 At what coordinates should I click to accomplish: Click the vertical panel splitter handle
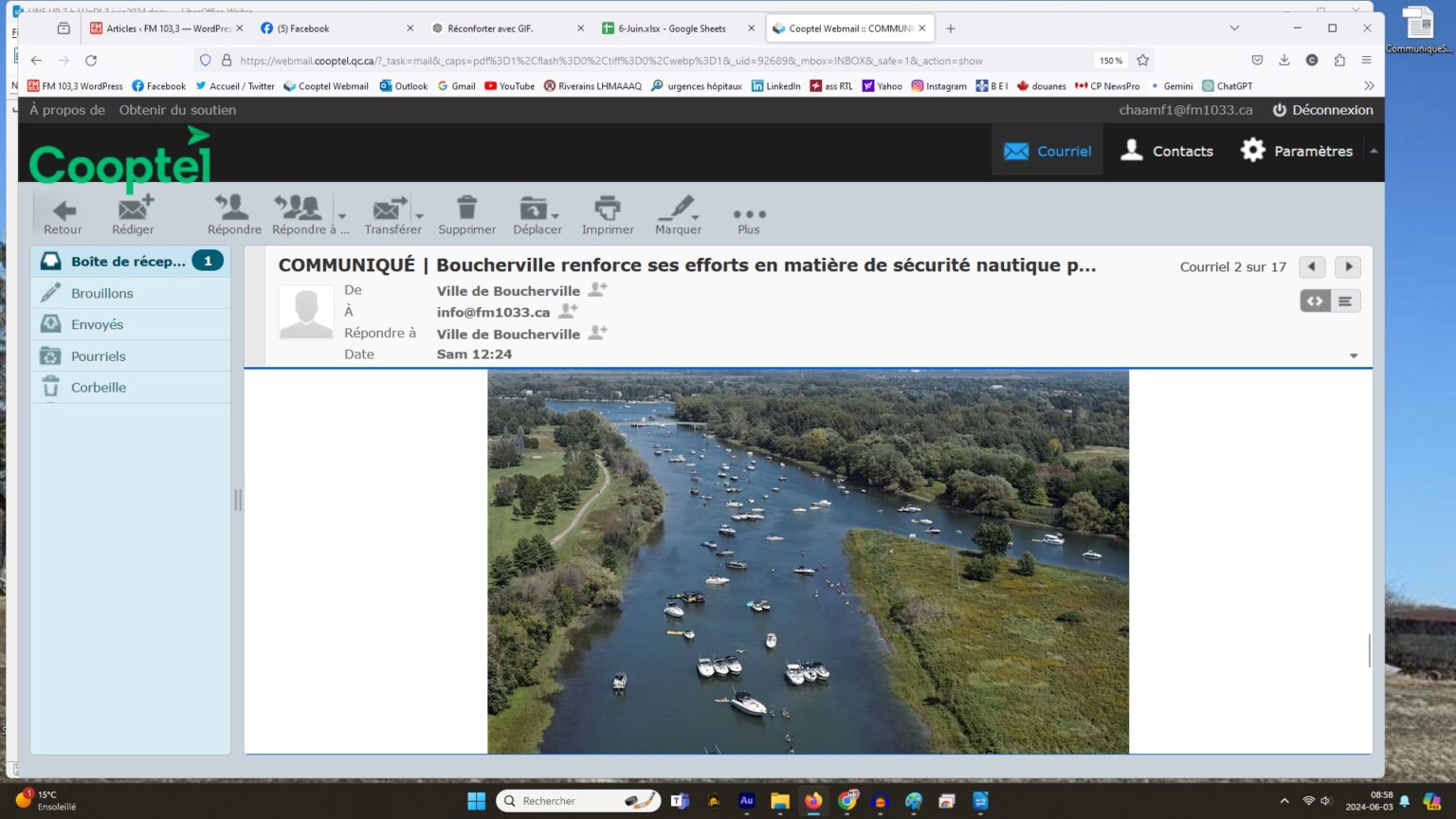pyautogui.click(x=238, y=500)
